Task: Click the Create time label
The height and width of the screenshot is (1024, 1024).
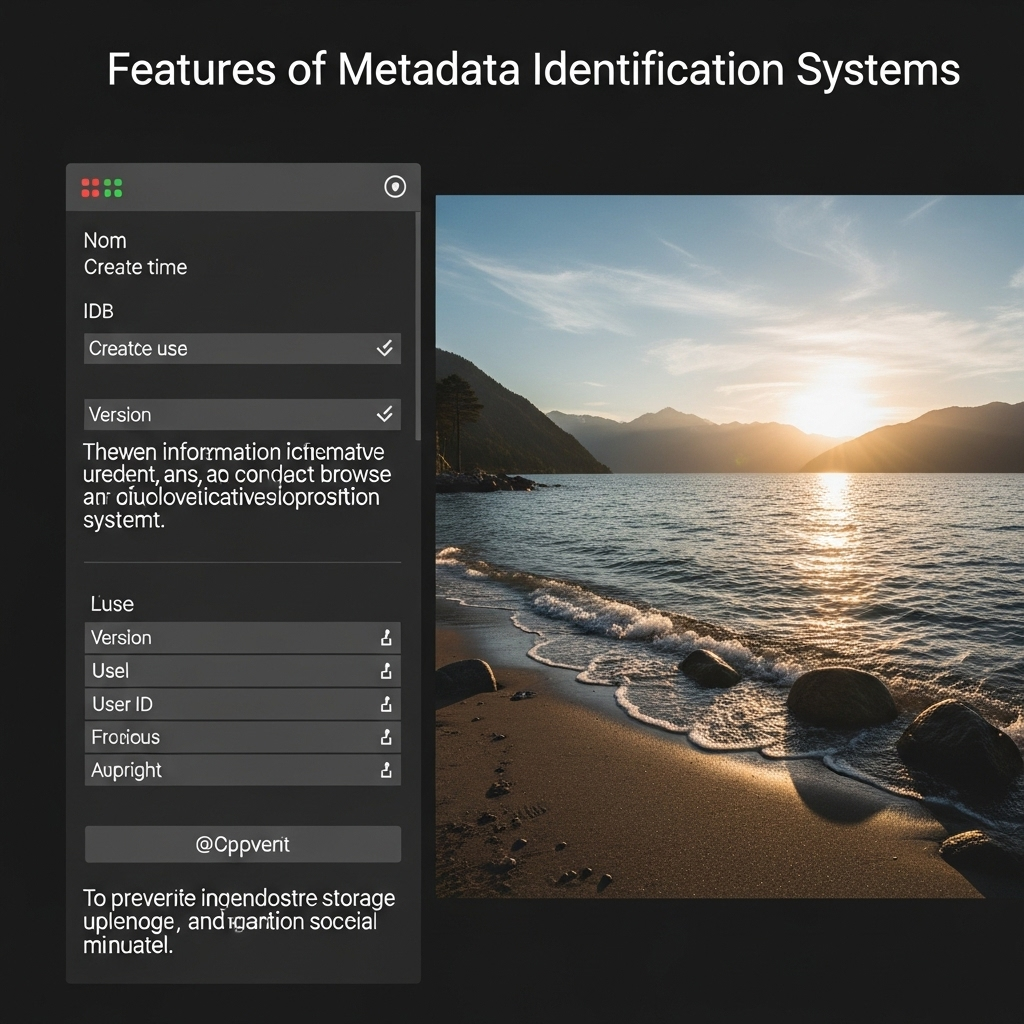Action: tap(135, 267)
